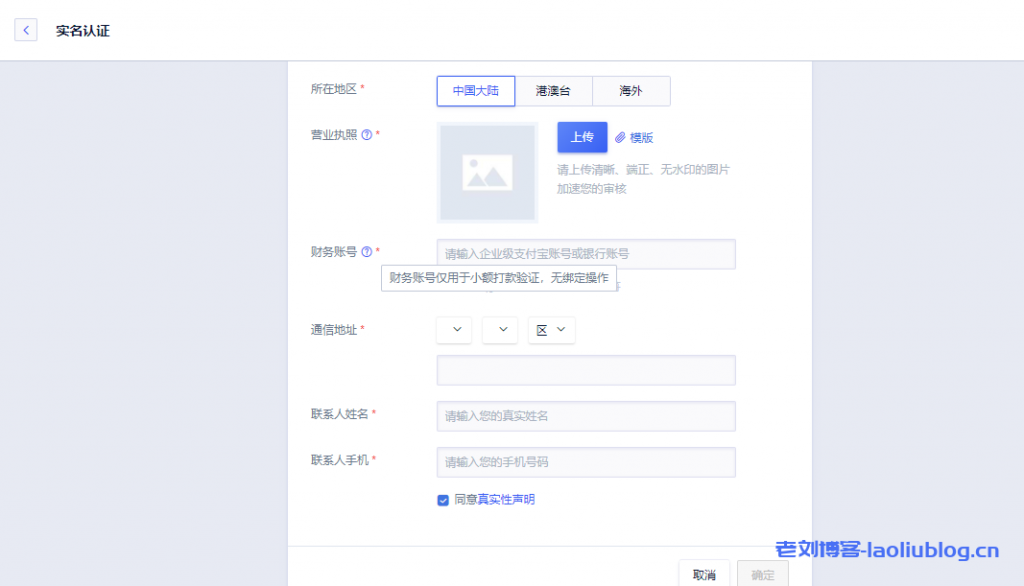The width and height of the screenshot is (1024, 586).
Task: Select the 中国大陆 region option
Action: 476,91
